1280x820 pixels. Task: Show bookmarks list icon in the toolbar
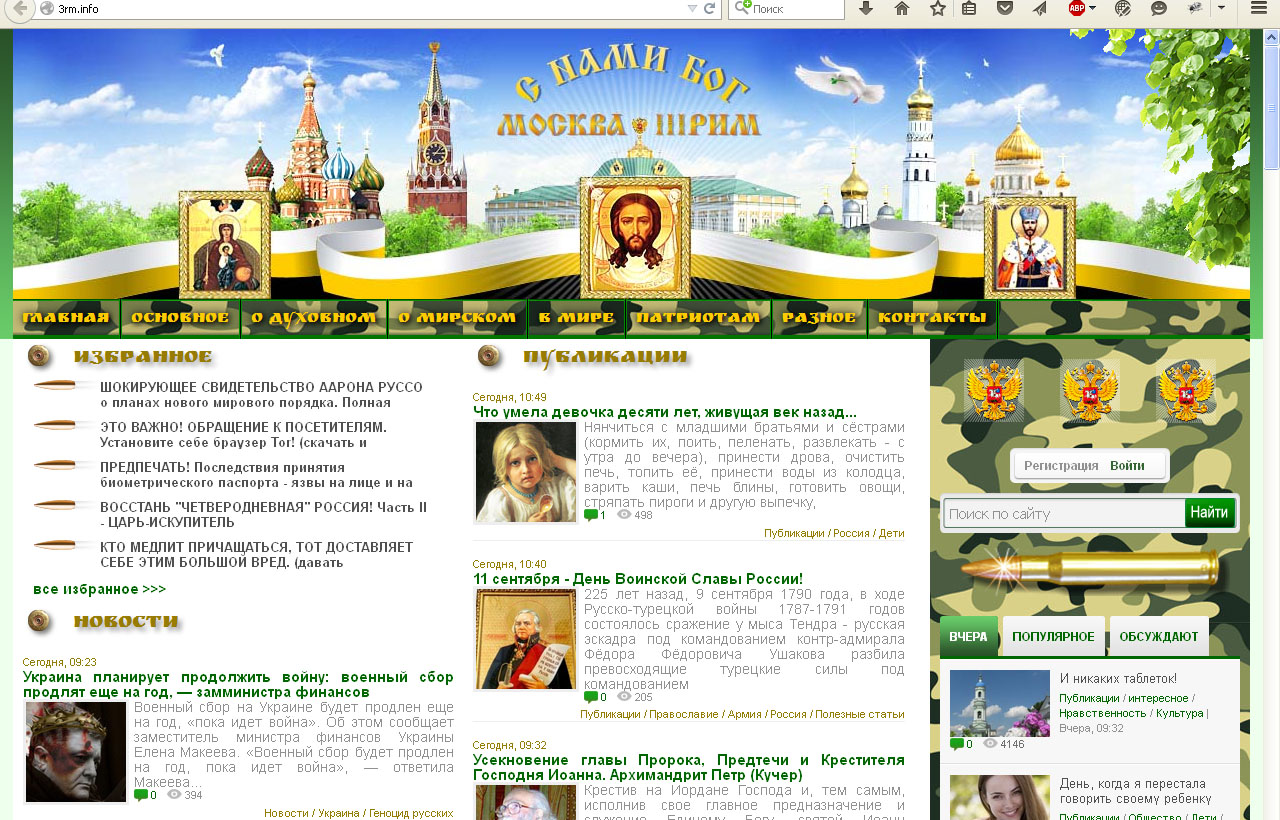point(969,8)
